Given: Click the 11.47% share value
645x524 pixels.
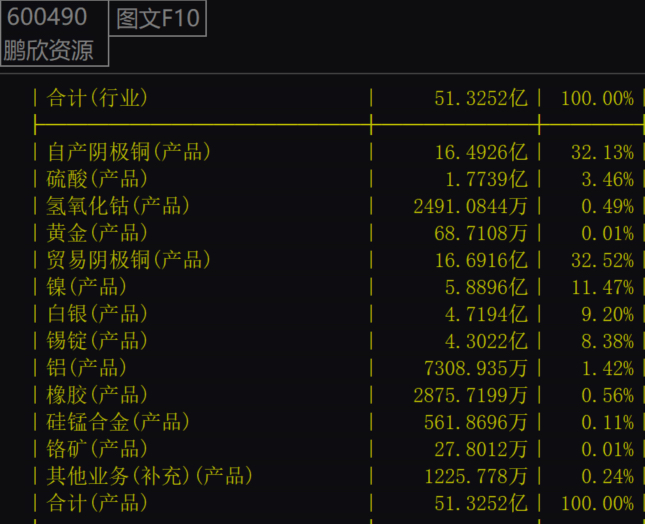Looking at the screenshot, I should pyautogui.click(x=603, y=288).
